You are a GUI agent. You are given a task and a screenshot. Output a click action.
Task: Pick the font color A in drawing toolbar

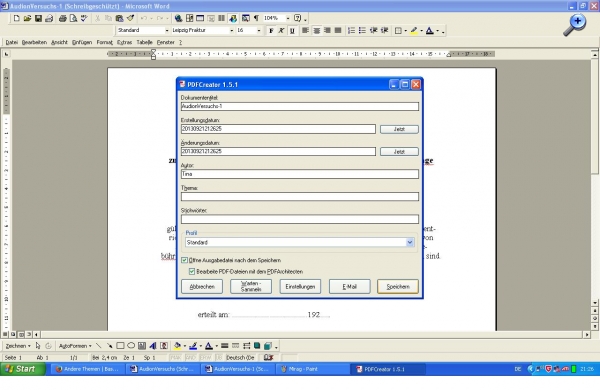click(209, 346)
